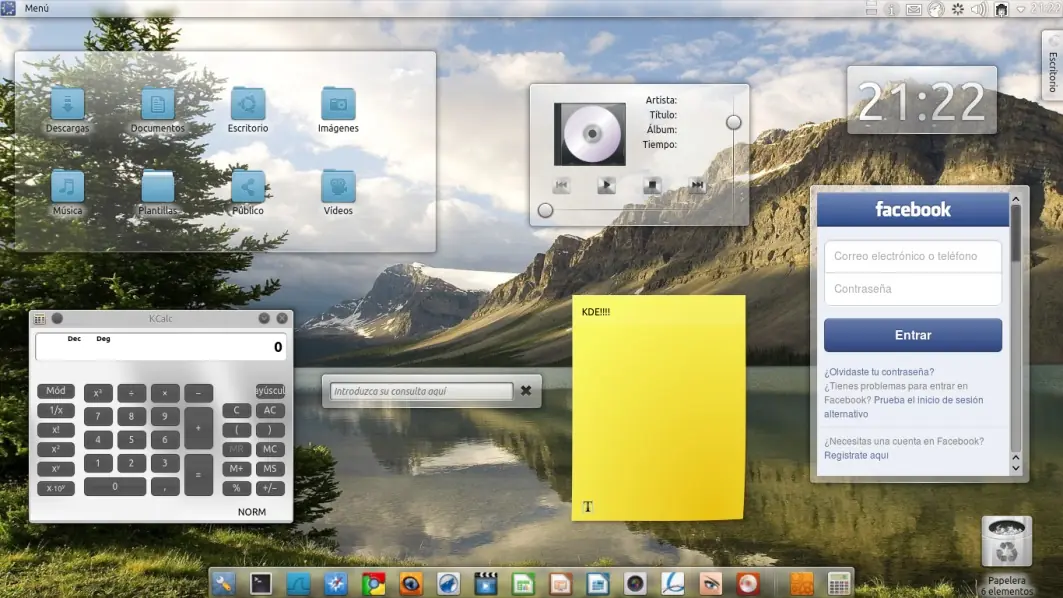Click the volume speaker icon in tray
Screen dimensions: 1063x598
[980, 9]
